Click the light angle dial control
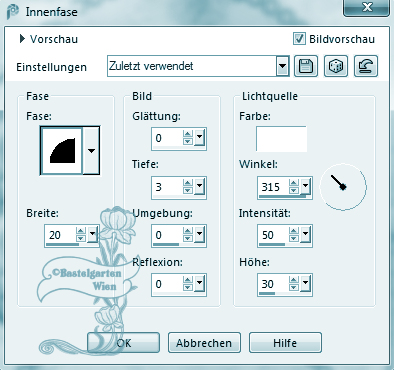The height and width of the screenshot is (370, 394). point(343,187)
